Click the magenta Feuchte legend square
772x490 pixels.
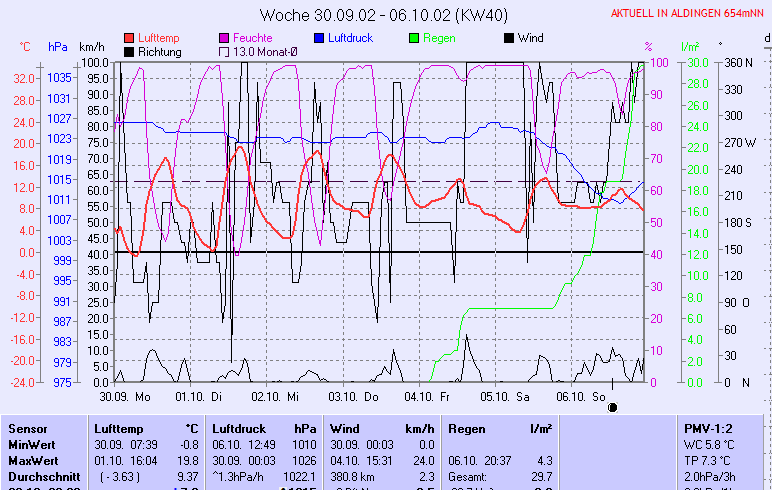224,38
